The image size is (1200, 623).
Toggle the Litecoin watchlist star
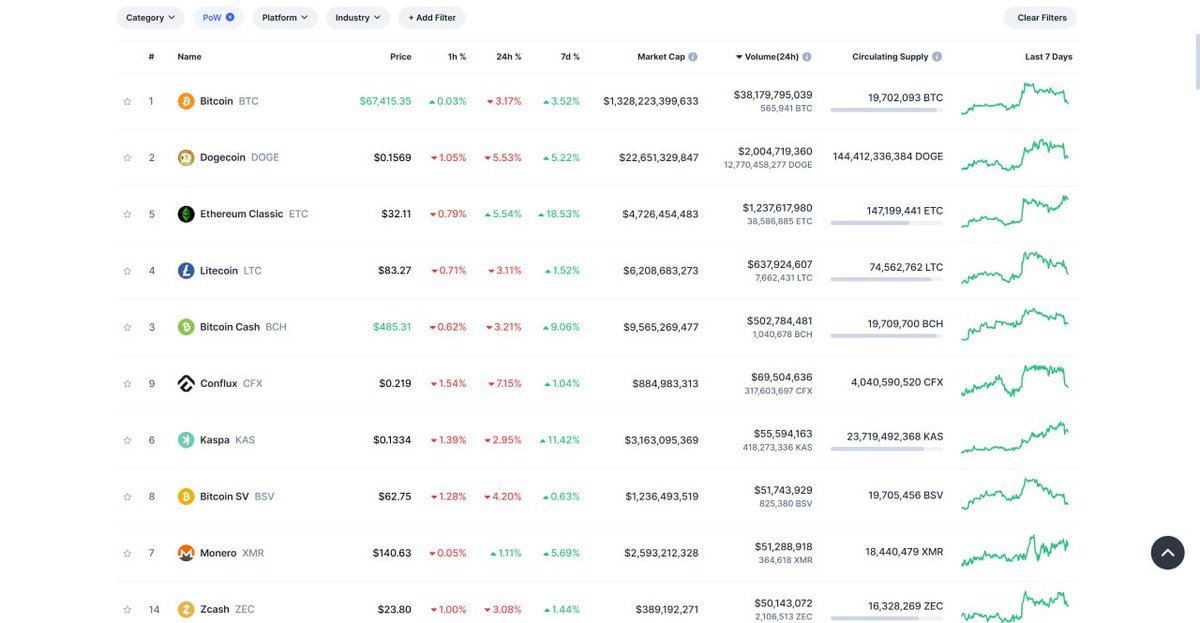coord(127,270)
